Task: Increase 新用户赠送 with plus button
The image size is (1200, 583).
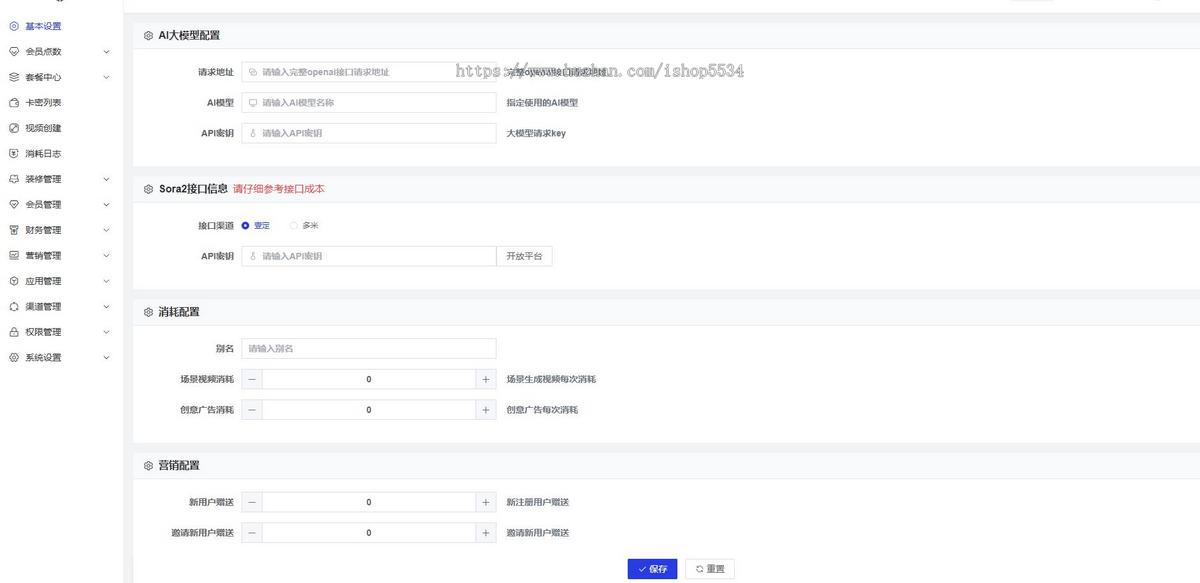Action: coord(486,502)
